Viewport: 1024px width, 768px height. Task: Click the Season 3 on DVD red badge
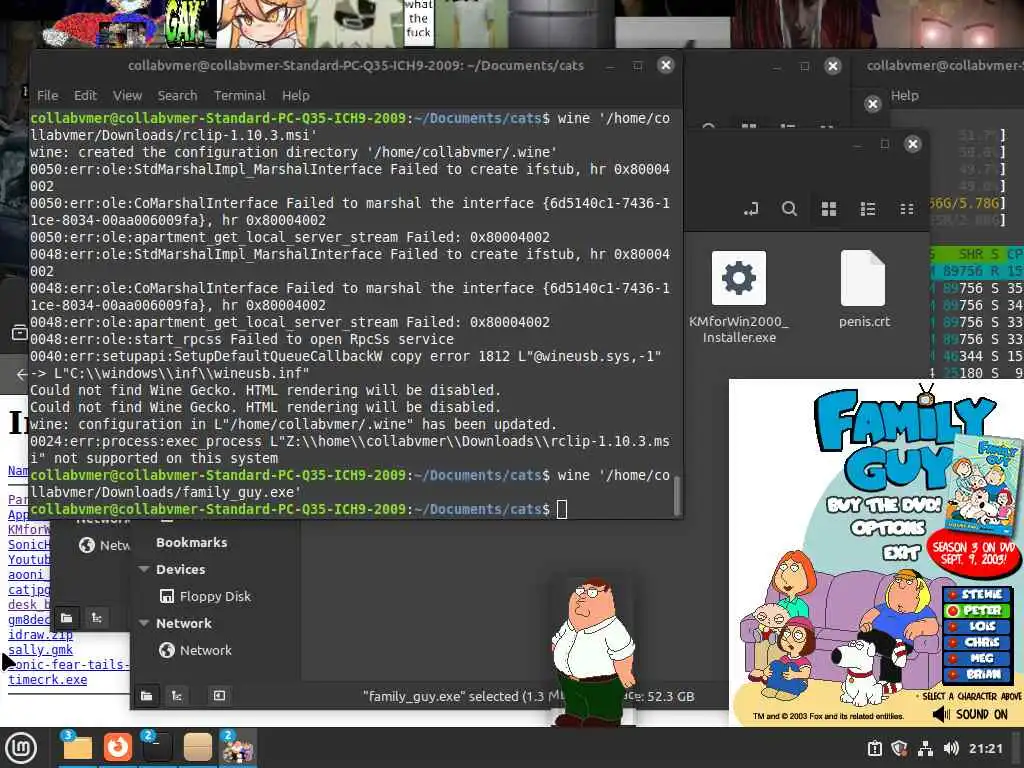974,553
